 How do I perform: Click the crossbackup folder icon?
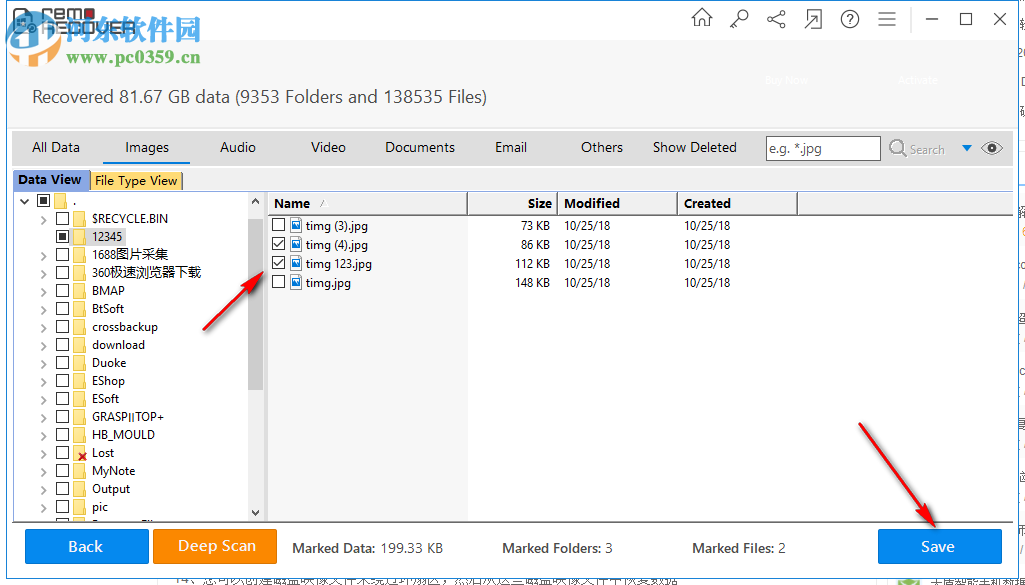[80, 327]
